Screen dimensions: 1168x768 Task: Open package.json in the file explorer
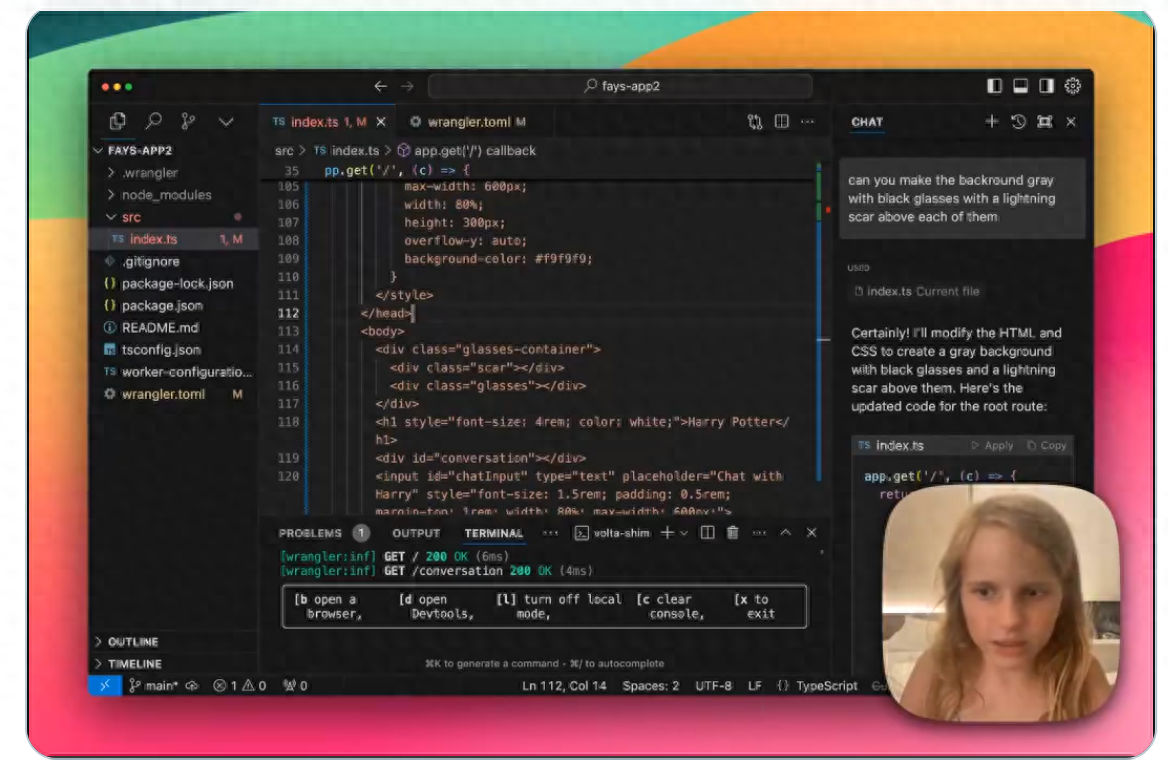pyautogui.click(x=162, y=305)
